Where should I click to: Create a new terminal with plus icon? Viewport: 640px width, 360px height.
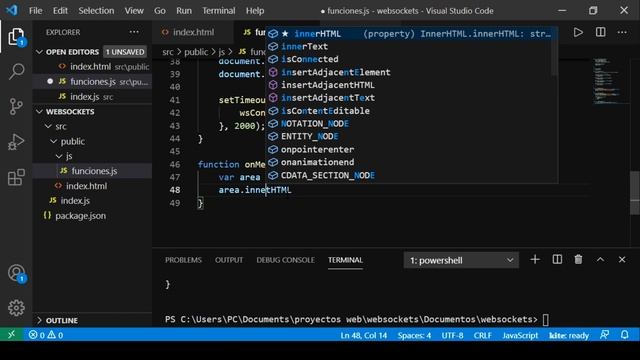(535, 260)
